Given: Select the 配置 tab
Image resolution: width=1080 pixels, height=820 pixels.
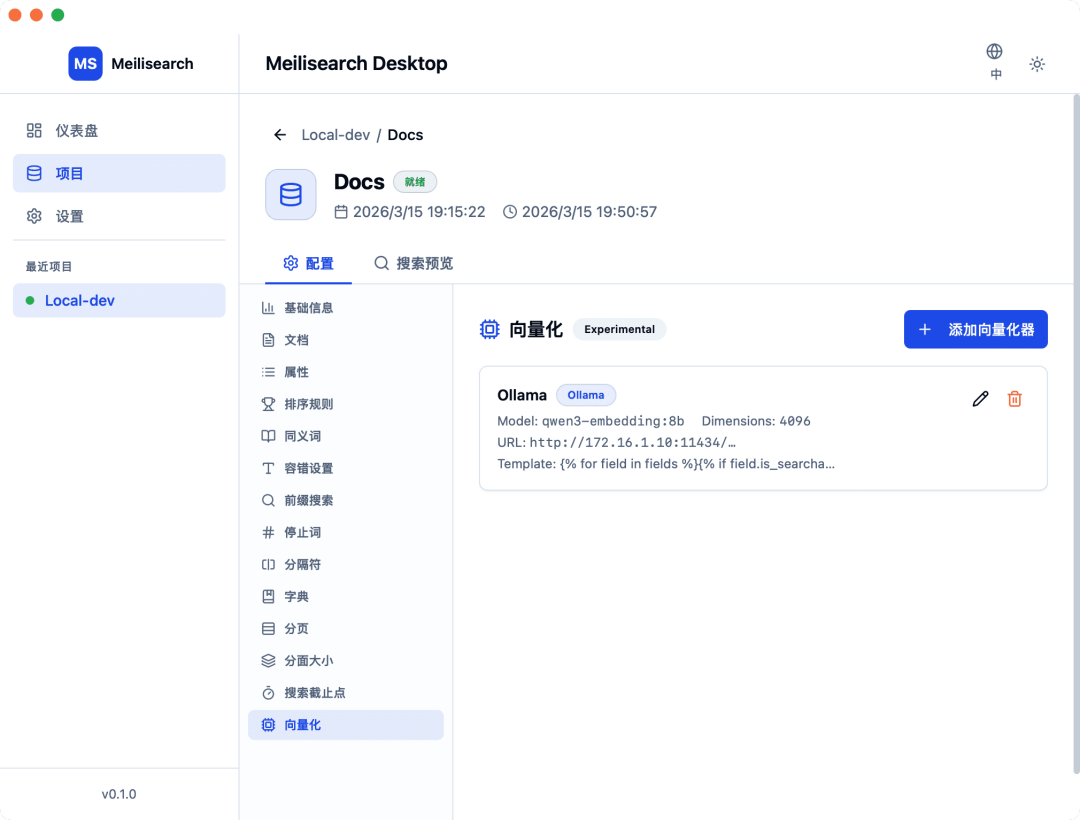Looking at the screenshot, I should [x=308, y=263].
